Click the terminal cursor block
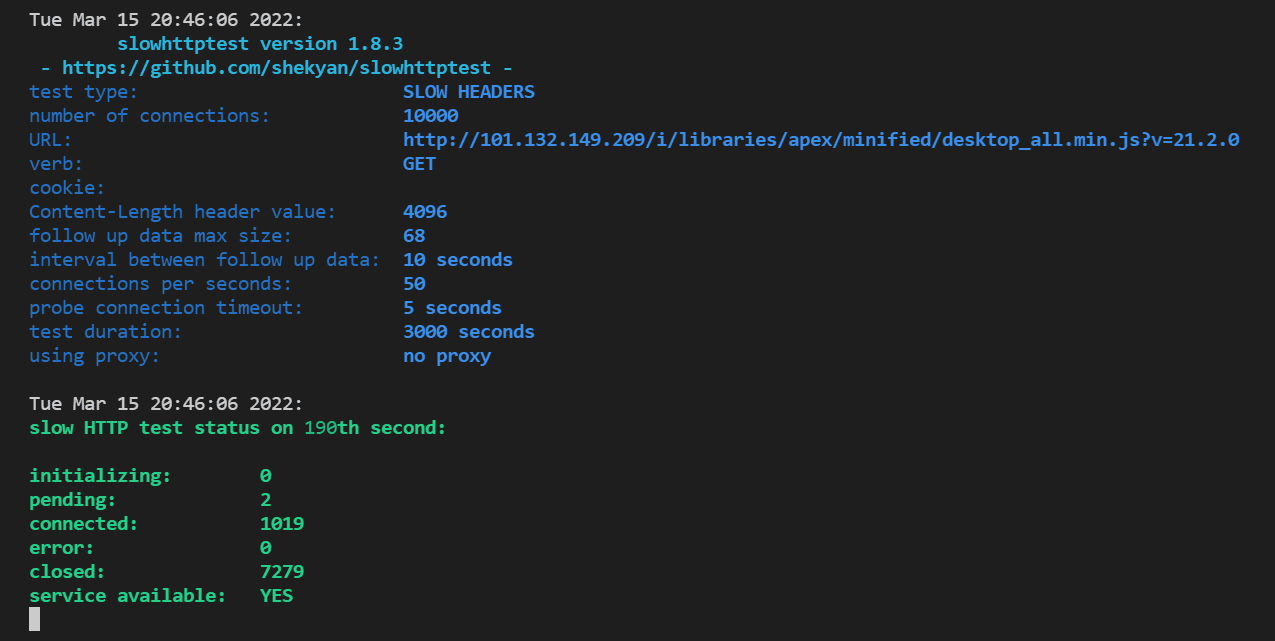 pyautogui.click(x=35, y=619)
